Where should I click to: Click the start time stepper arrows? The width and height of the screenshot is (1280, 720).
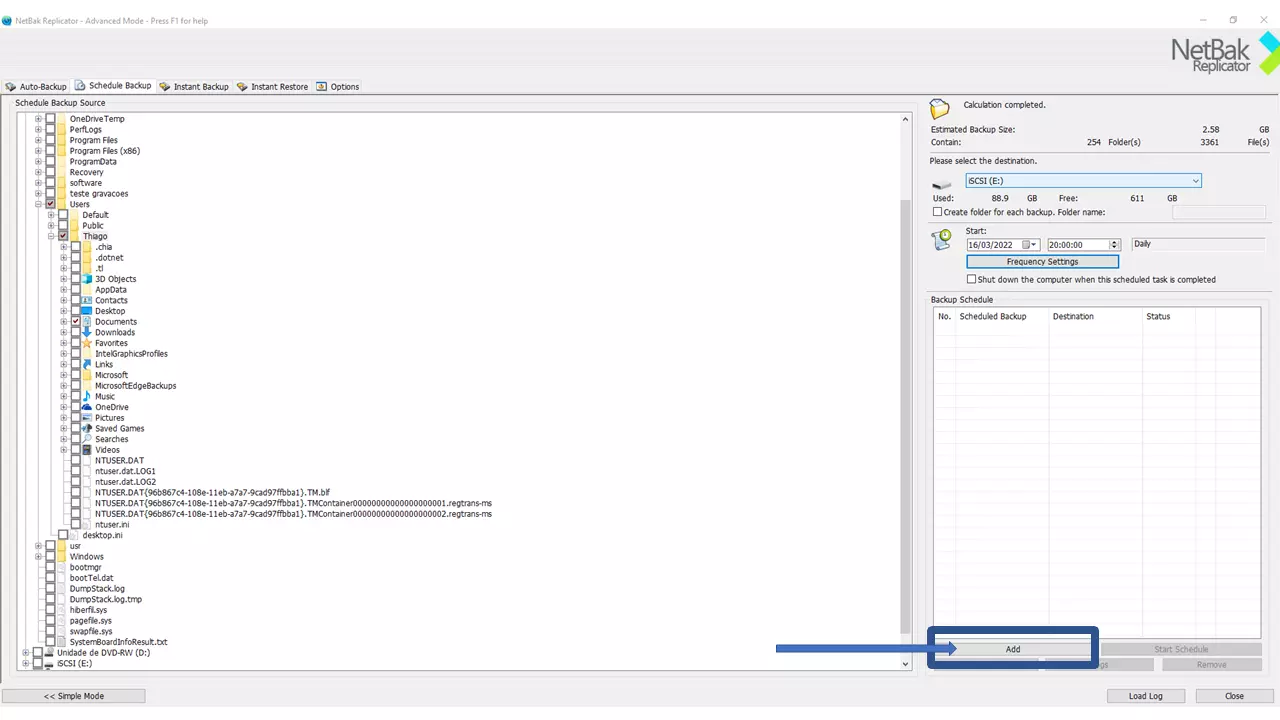tap(1114, 245)
